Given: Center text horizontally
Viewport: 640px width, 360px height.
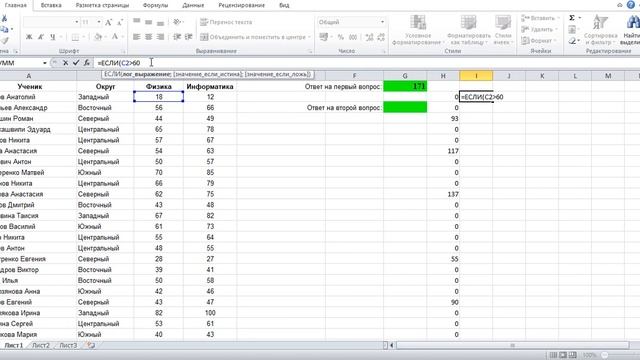Looking at the screenshot, I should tap(149, 37).
